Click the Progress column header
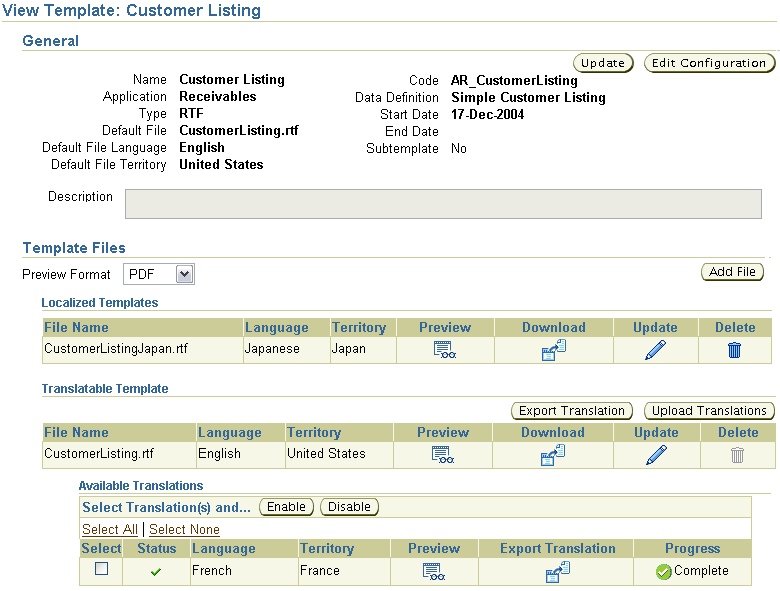The width and height of the screenshot is (780, 591). click(x=692, y=548)
